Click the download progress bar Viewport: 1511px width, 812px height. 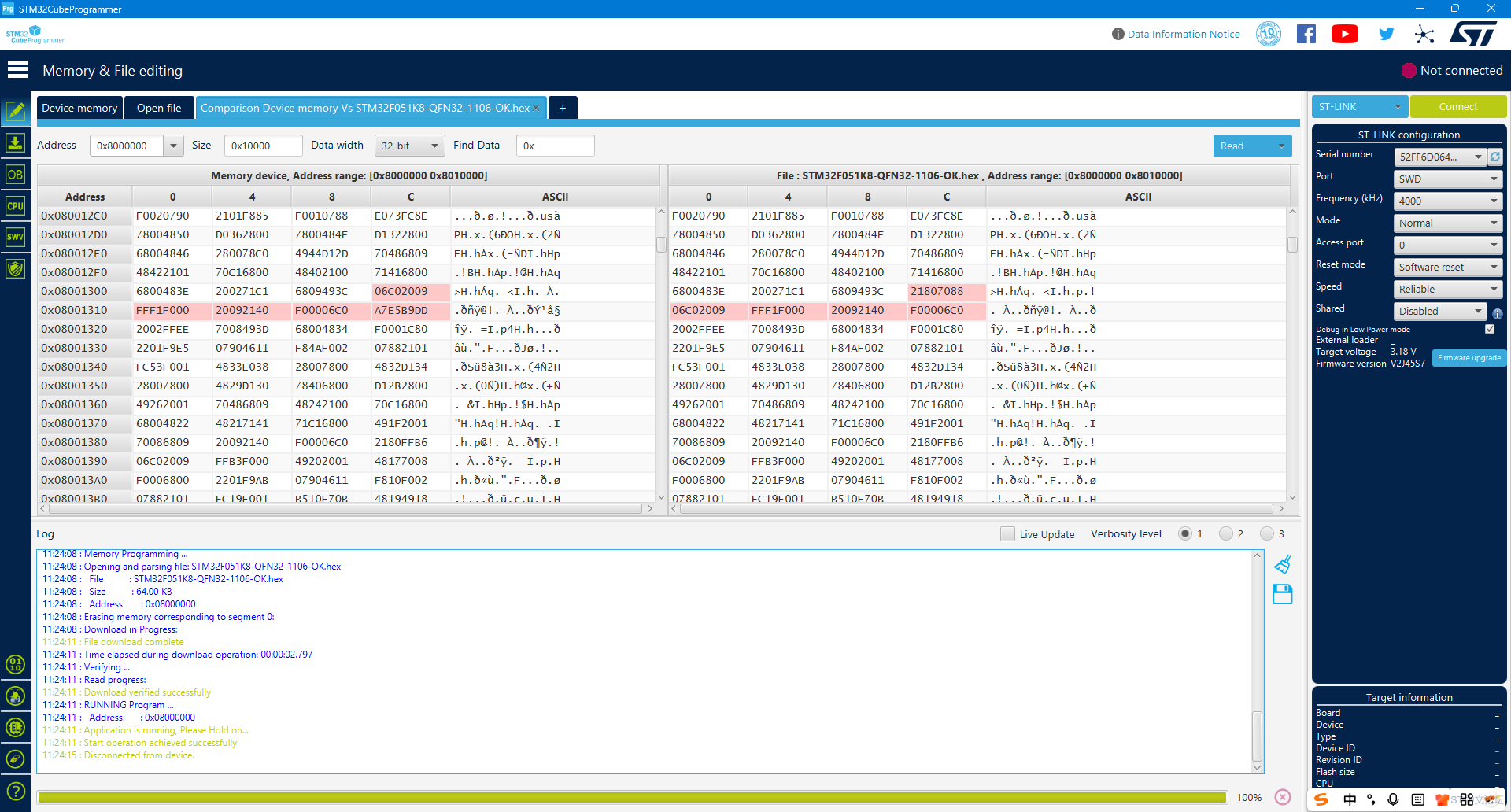(x=632, y=797)
